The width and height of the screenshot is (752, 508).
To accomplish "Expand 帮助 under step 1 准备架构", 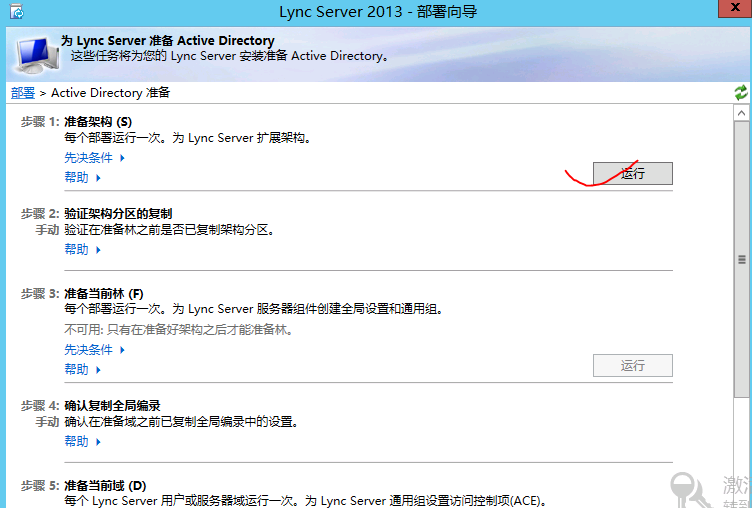I will [82, 177].
